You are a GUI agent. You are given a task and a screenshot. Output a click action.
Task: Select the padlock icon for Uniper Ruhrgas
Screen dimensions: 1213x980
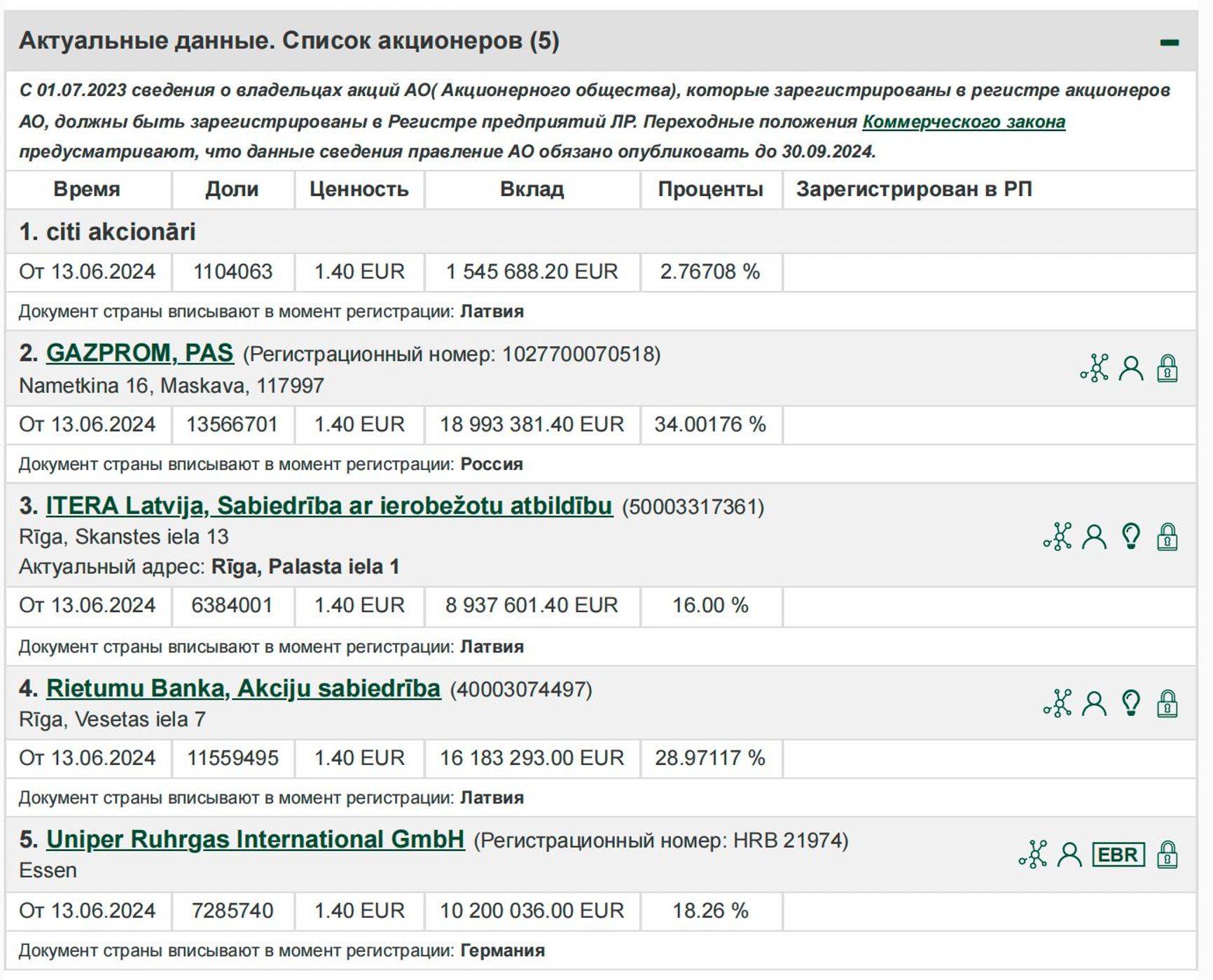[1168, 854]
